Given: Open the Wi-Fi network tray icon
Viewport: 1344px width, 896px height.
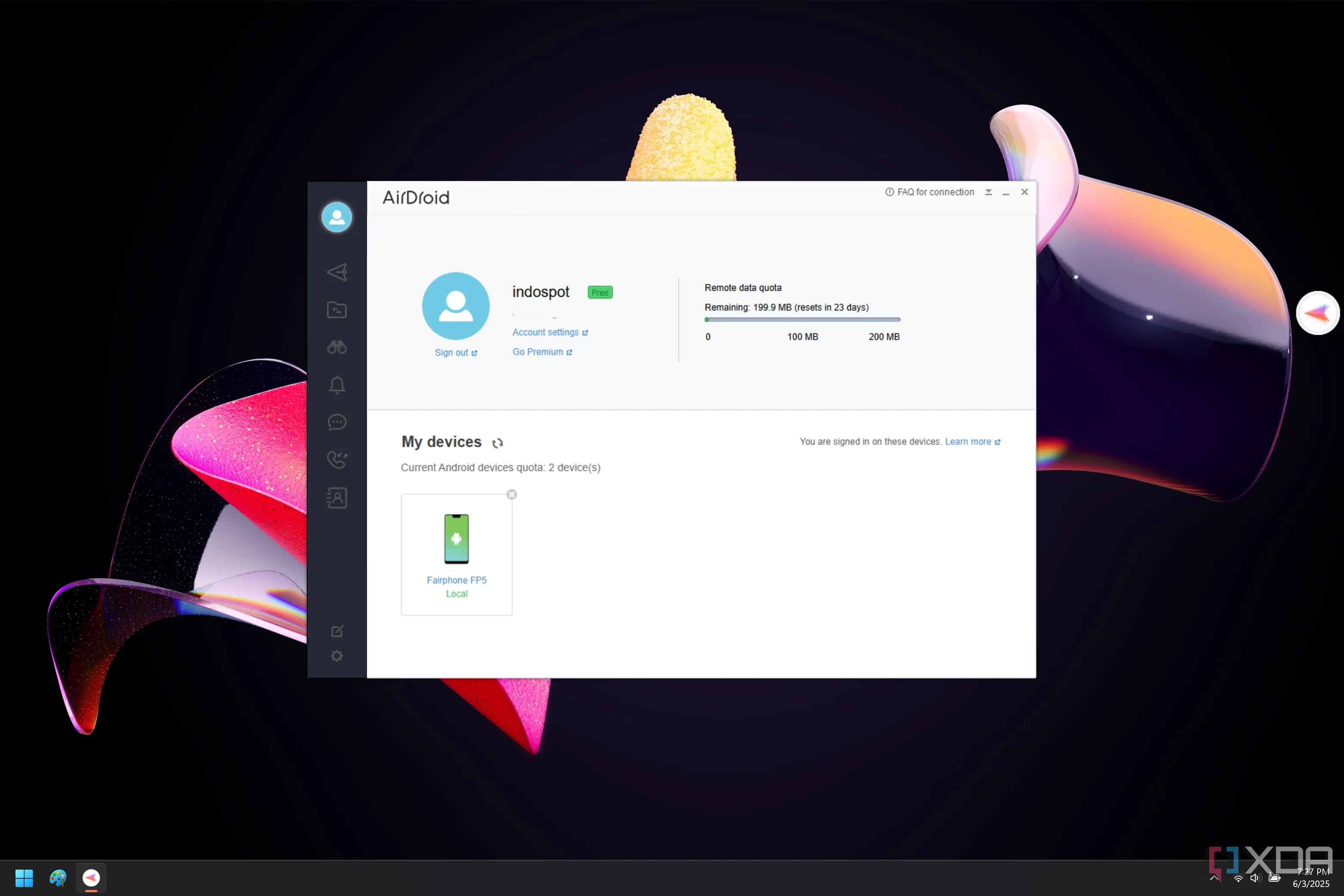Looking at the screenshot, I should point(1238,878).
